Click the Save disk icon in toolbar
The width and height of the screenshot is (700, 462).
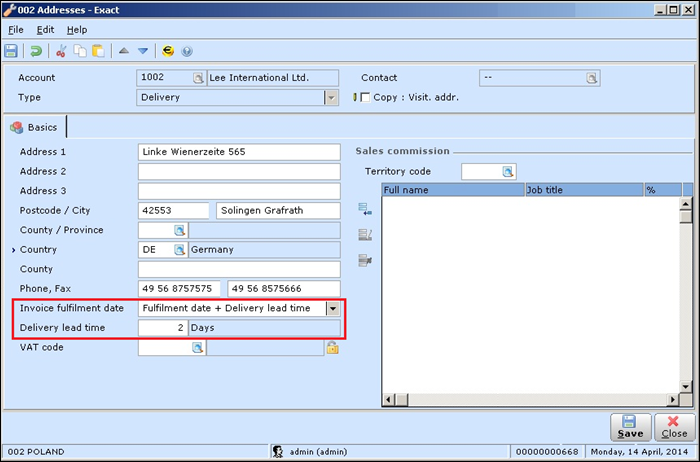pyautogui.click(x=11, y=51)
